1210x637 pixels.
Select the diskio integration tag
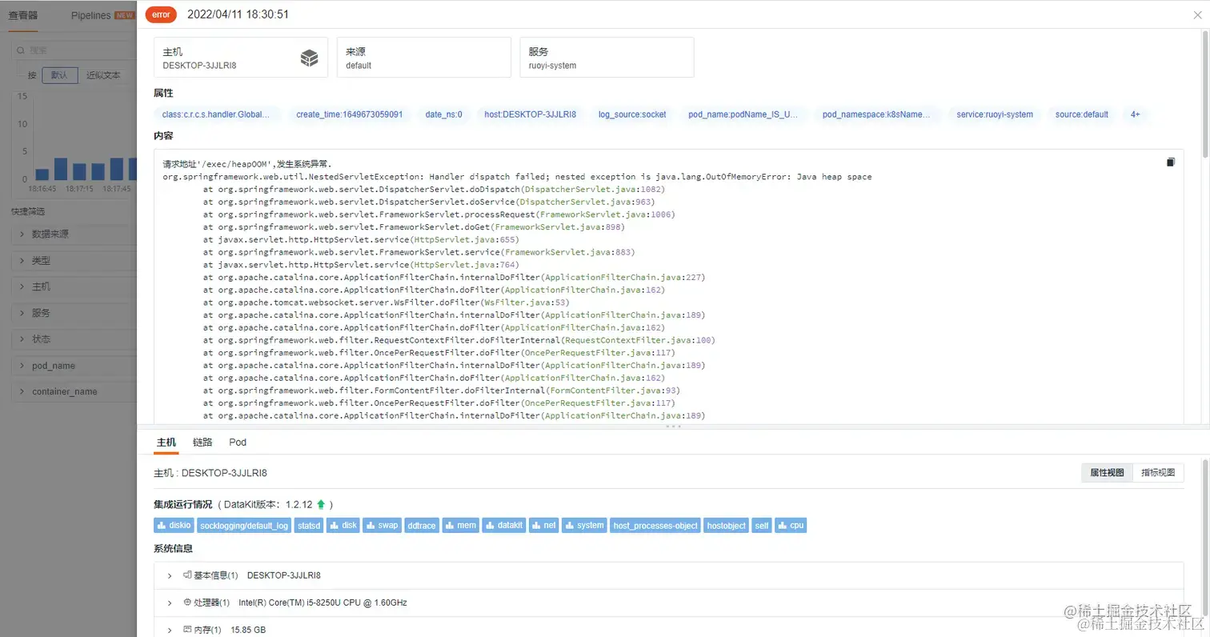173,525
